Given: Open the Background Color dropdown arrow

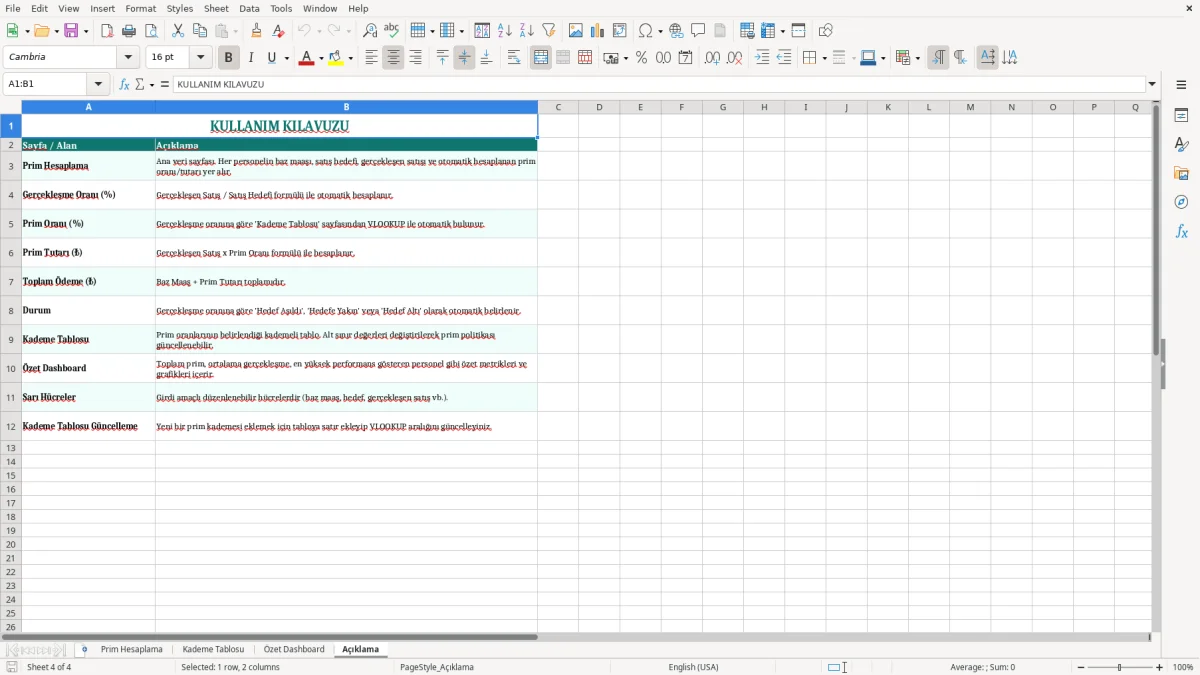Looking at the screenshot, I should pos(350,58).
